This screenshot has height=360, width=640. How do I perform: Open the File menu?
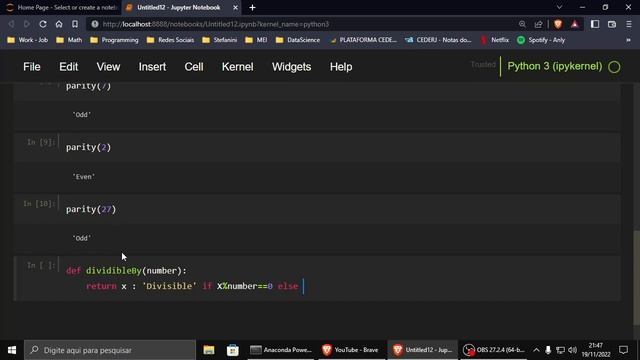click(x=31, y=67)
